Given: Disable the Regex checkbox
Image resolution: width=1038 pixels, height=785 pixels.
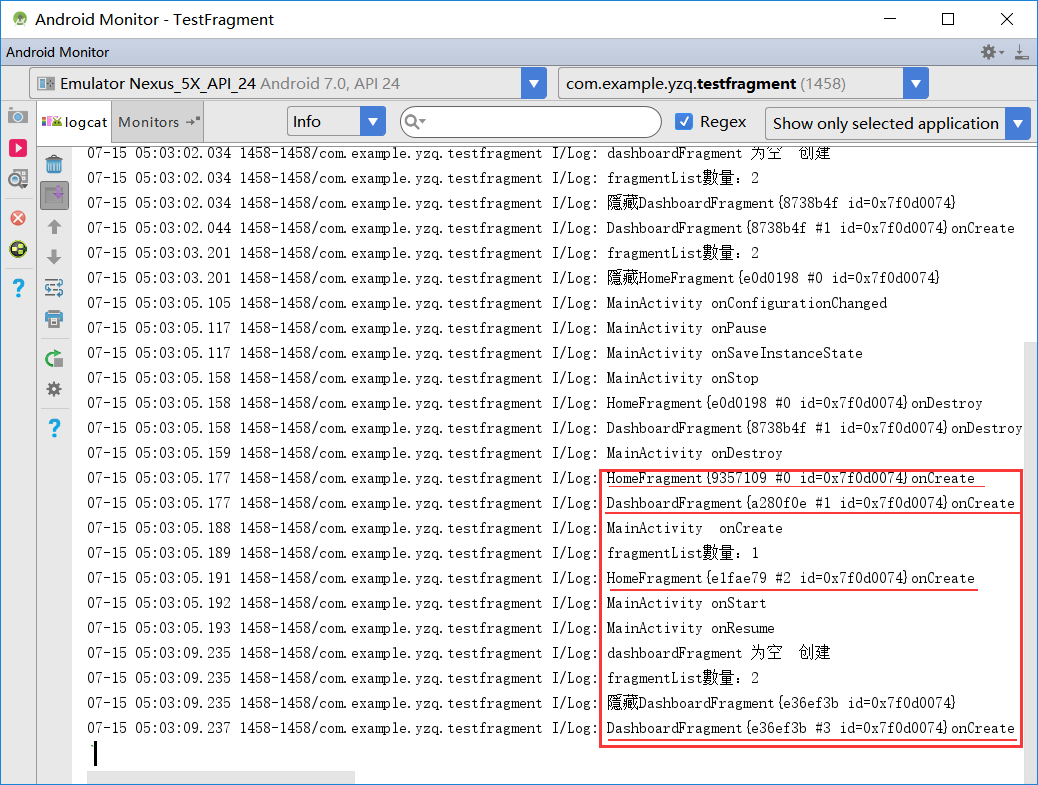Looking at the screenshot, I should coord(684,122).
